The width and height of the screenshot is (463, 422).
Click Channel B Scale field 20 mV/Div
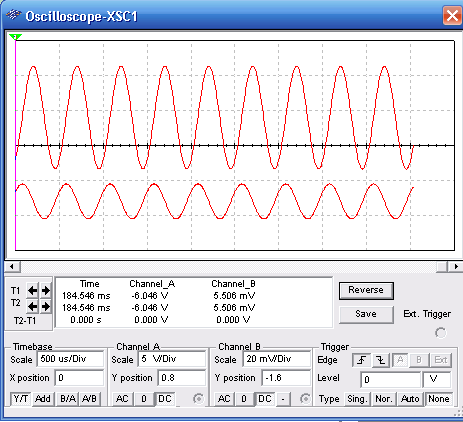coord(277,359)
